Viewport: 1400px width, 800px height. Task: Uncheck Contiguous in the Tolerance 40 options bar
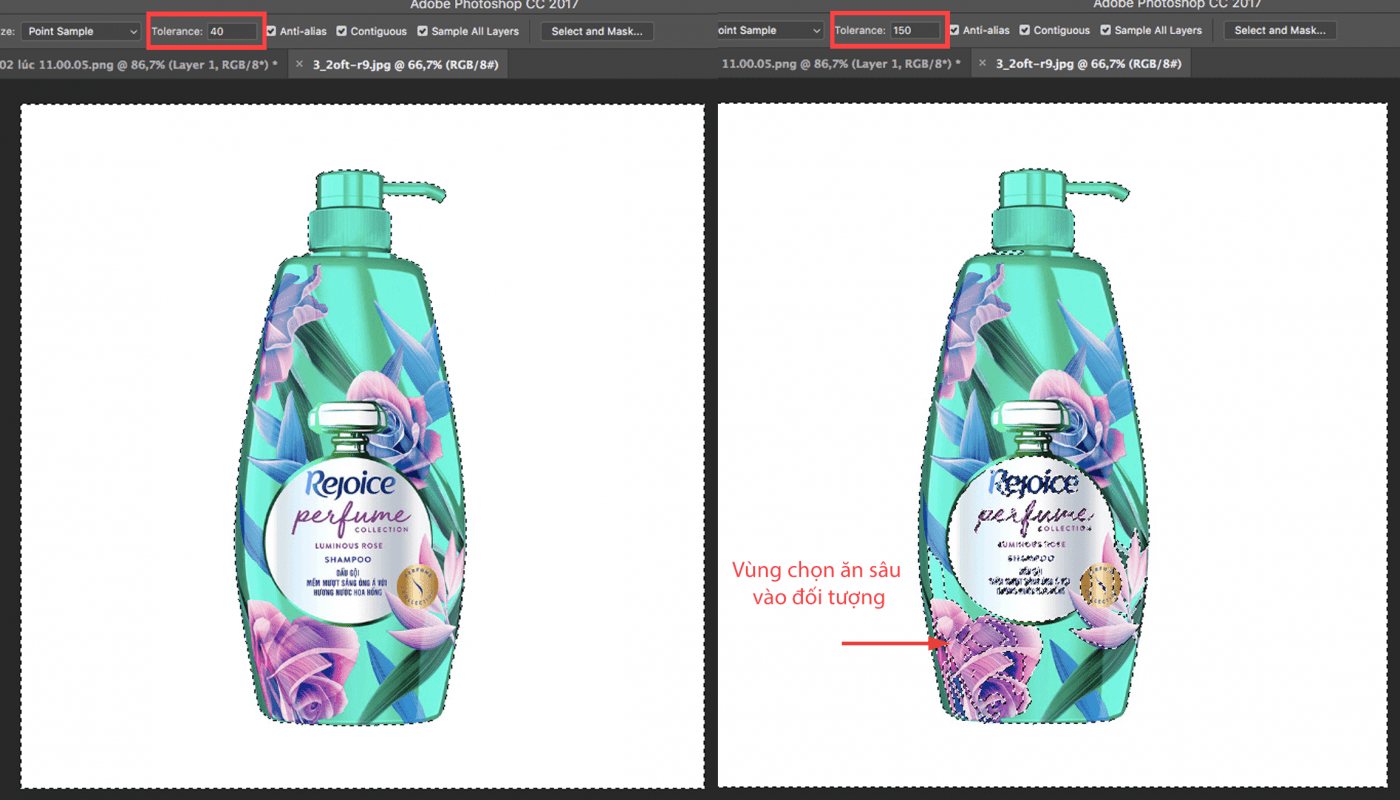[x=342, y=31]
